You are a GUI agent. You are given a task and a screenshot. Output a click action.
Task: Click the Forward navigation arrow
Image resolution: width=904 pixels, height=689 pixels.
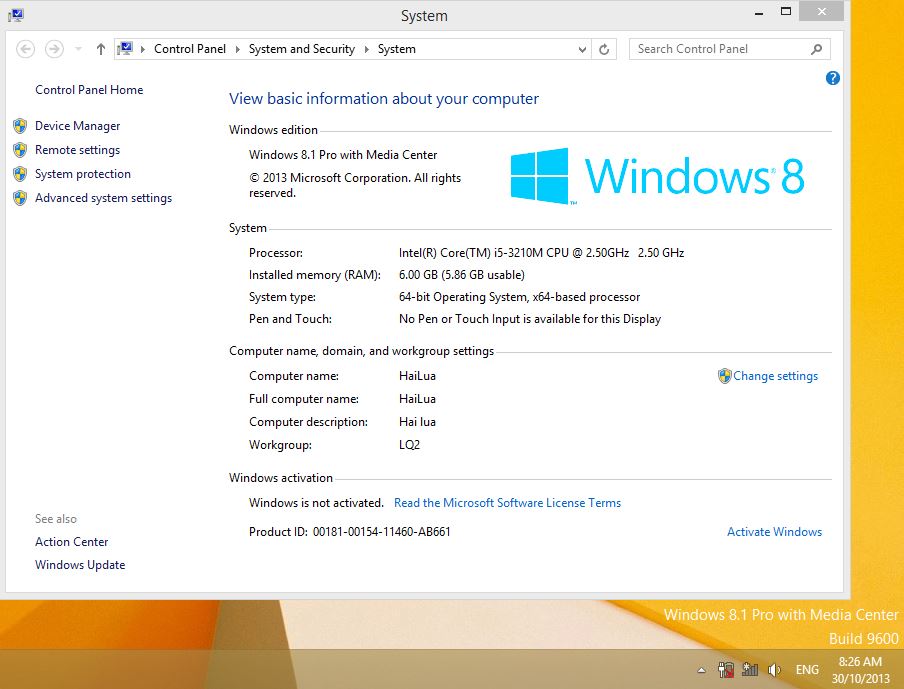coord(54,49)
